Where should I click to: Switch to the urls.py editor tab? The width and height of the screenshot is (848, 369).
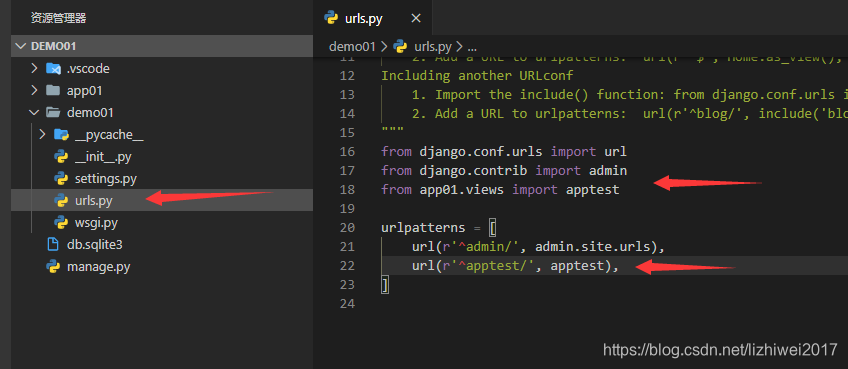373,18
